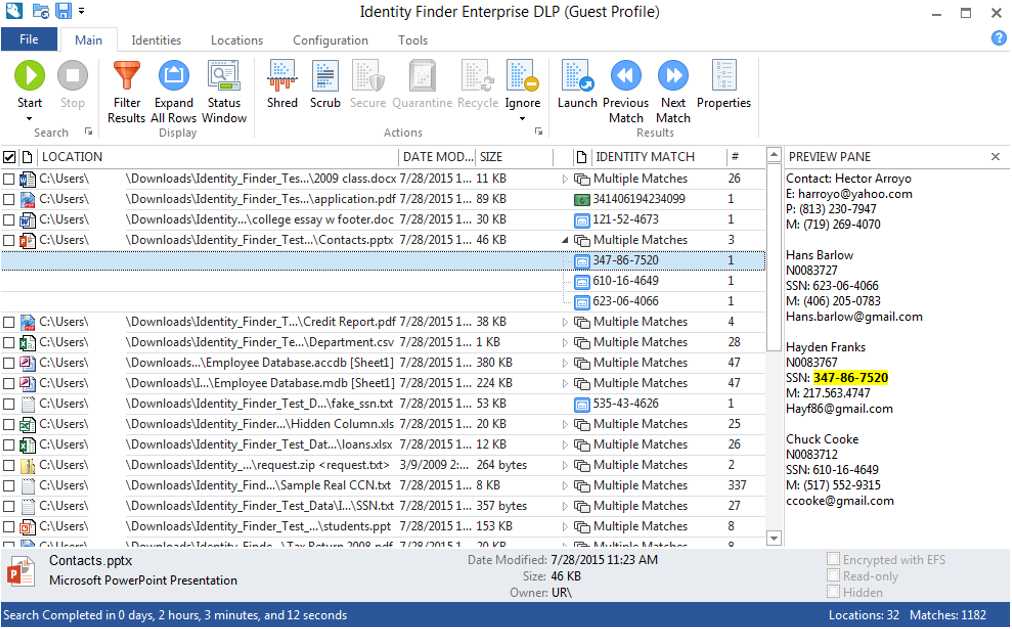Click the Excel icon of loans.xlsx row
The width and height of the screenshot is (1012, 629).
[x=27, y=444]
